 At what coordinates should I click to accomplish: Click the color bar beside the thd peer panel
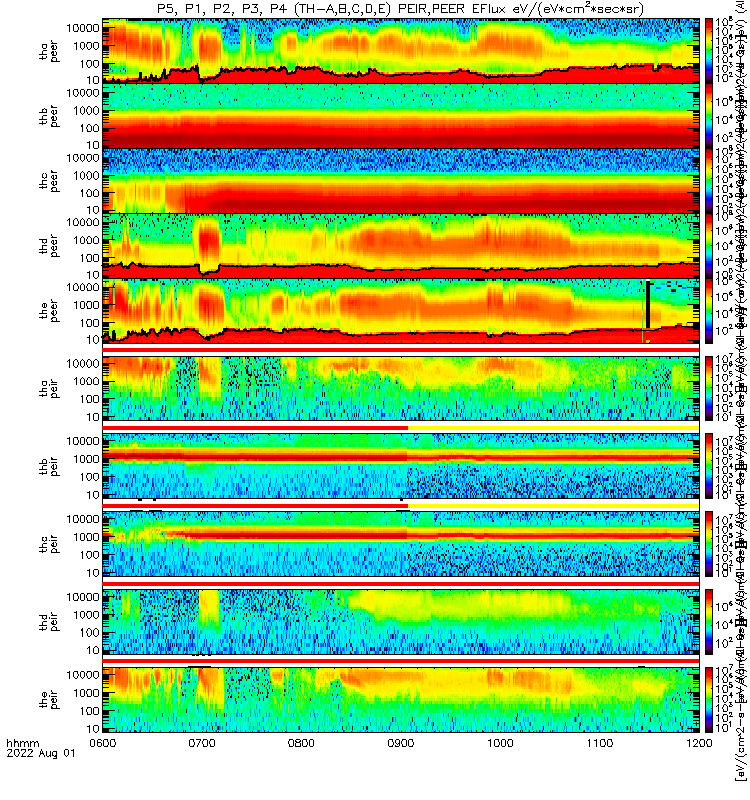coord(709,245)
